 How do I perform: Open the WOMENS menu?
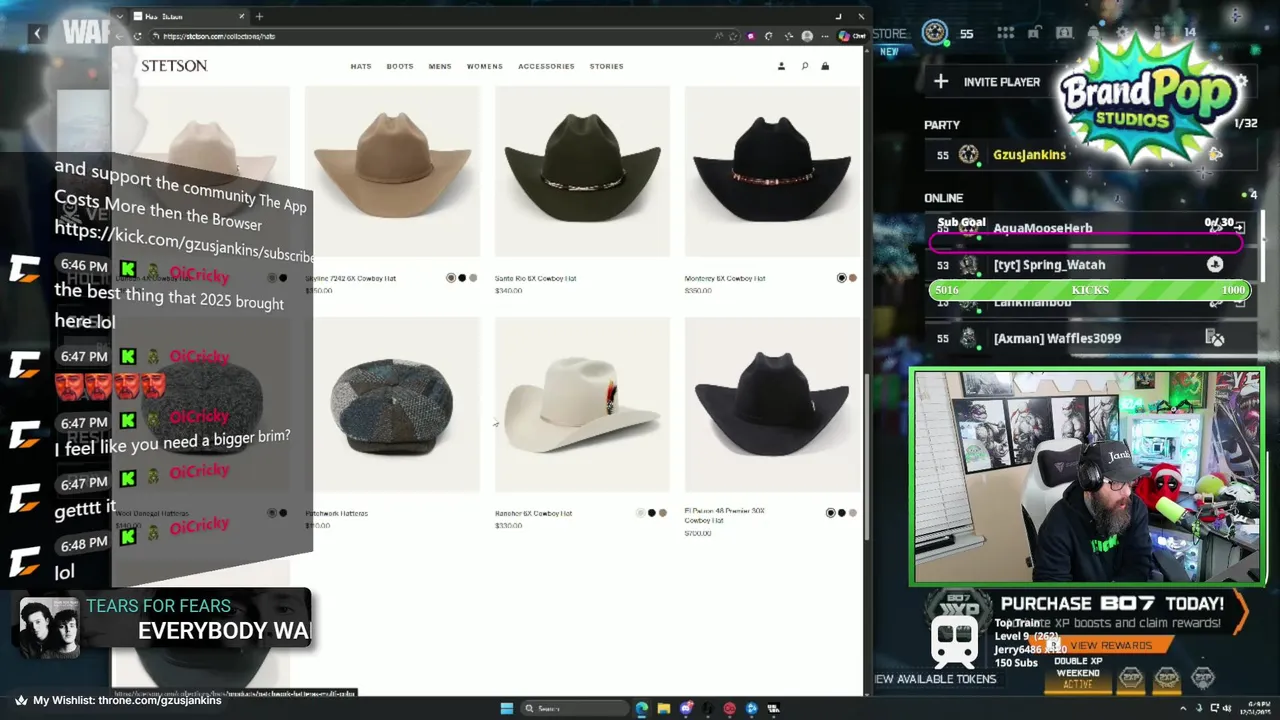pos(484,66)
